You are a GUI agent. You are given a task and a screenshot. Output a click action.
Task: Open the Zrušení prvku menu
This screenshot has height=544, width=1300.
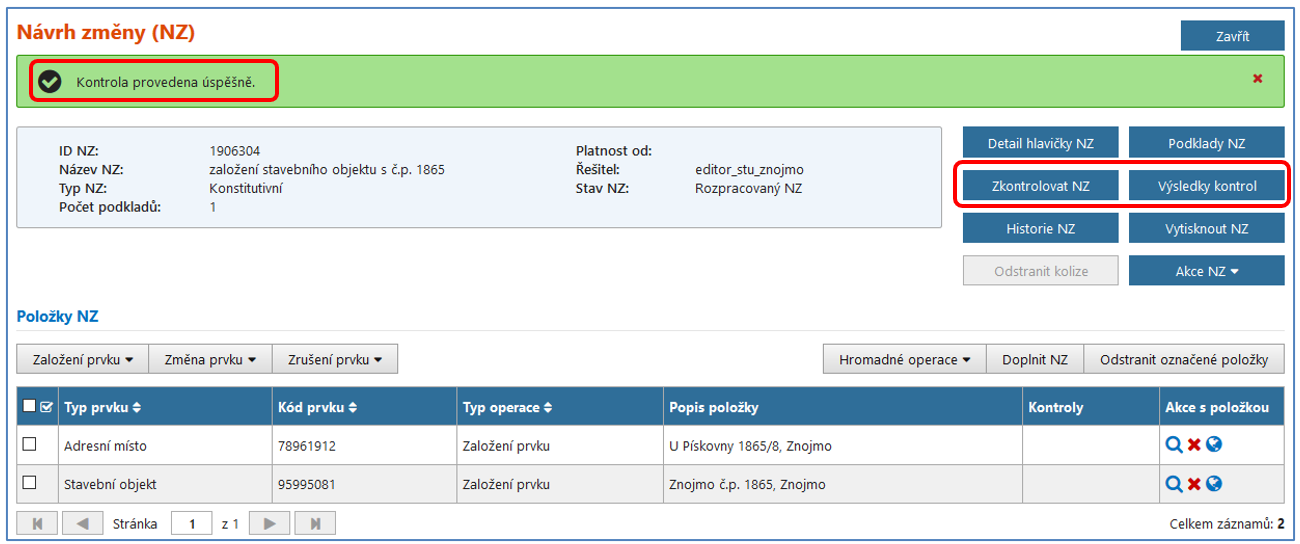(335, 360)
